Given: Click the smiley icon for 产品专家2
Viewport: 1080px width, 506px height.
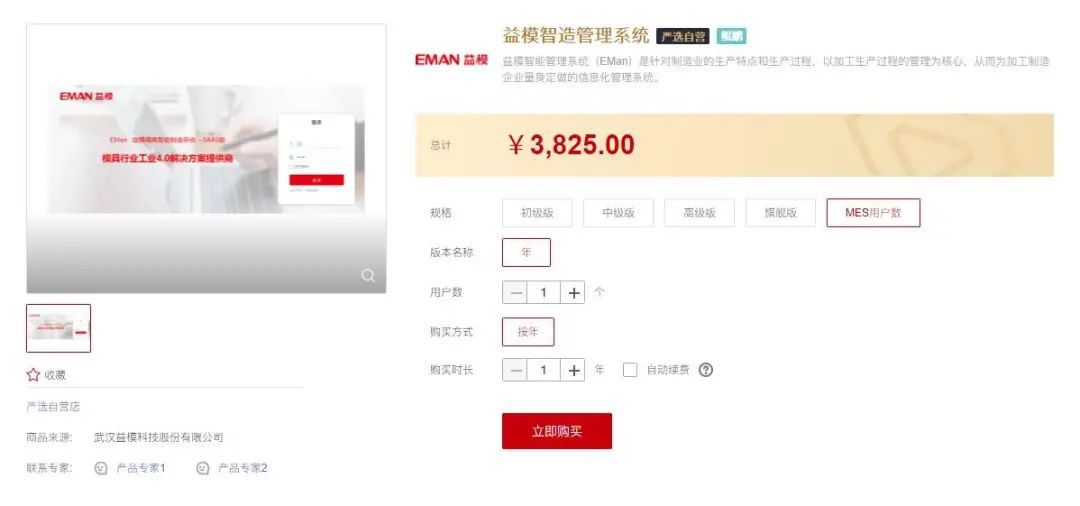Looking at the screenshot, I should pos(202,468).
